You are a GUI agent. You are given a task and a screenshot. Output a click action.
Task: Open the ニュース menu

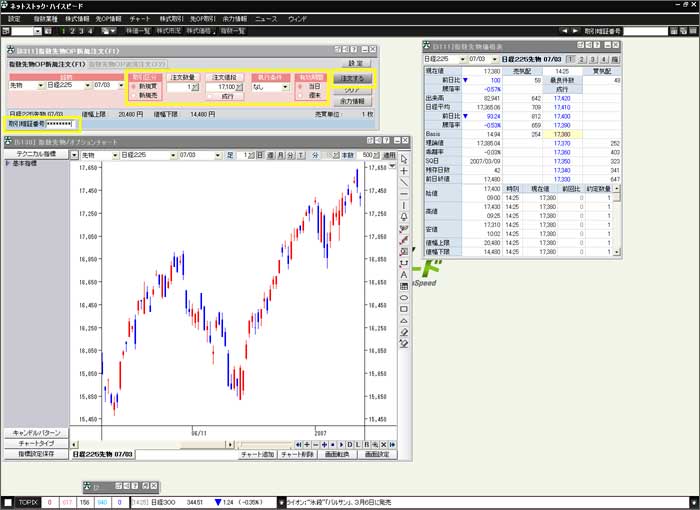[x=266, y=19]
